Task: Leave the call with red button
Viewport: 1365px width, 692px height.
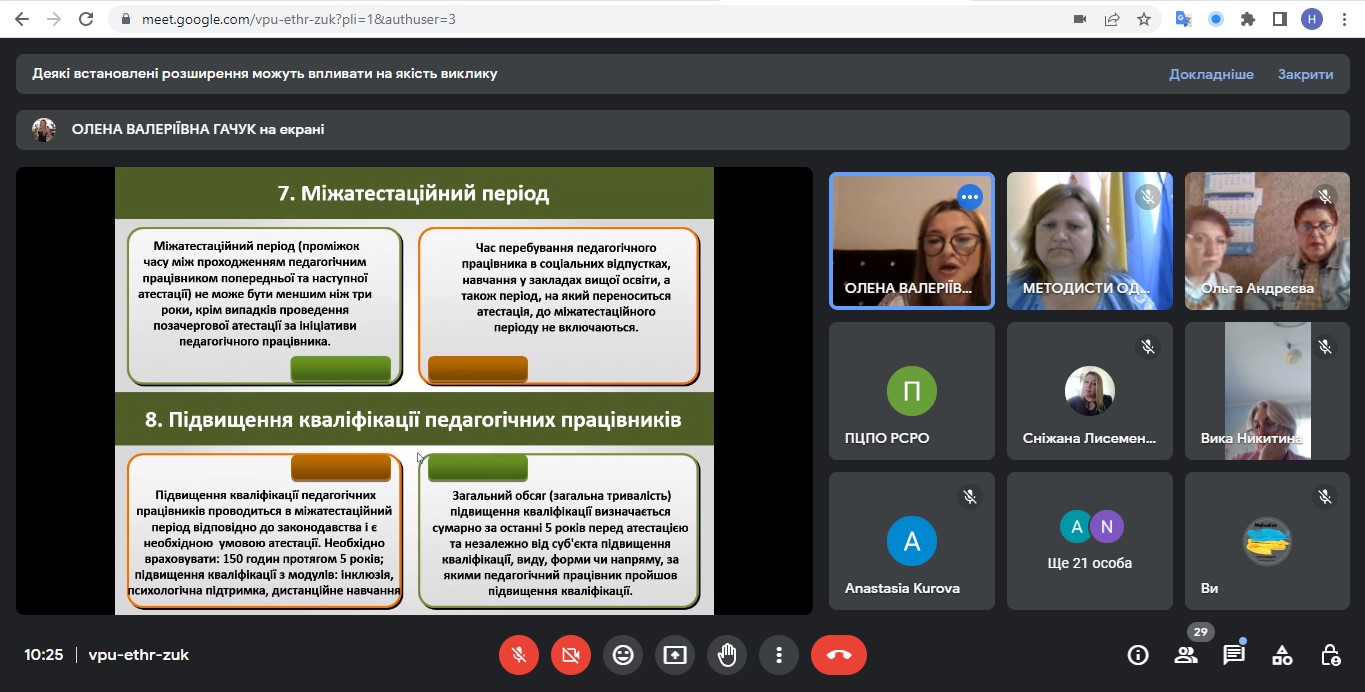Action: pyautogui.click(x=839, y=655)
